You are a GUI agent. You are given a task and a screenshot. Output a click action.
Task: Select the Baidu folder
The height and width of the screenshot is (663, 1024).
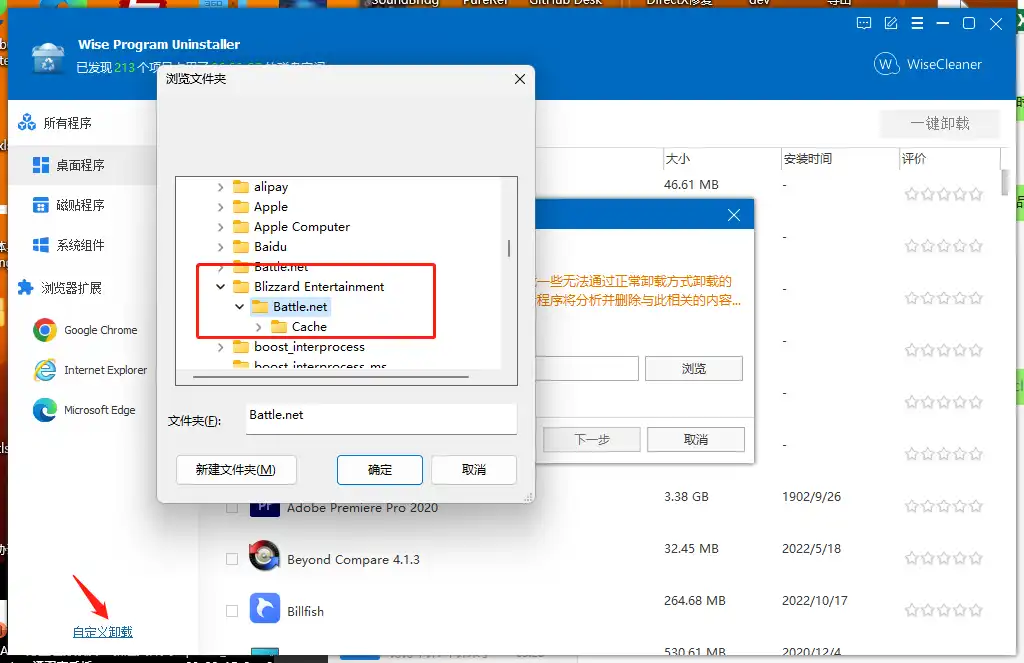tap(270, 246)
